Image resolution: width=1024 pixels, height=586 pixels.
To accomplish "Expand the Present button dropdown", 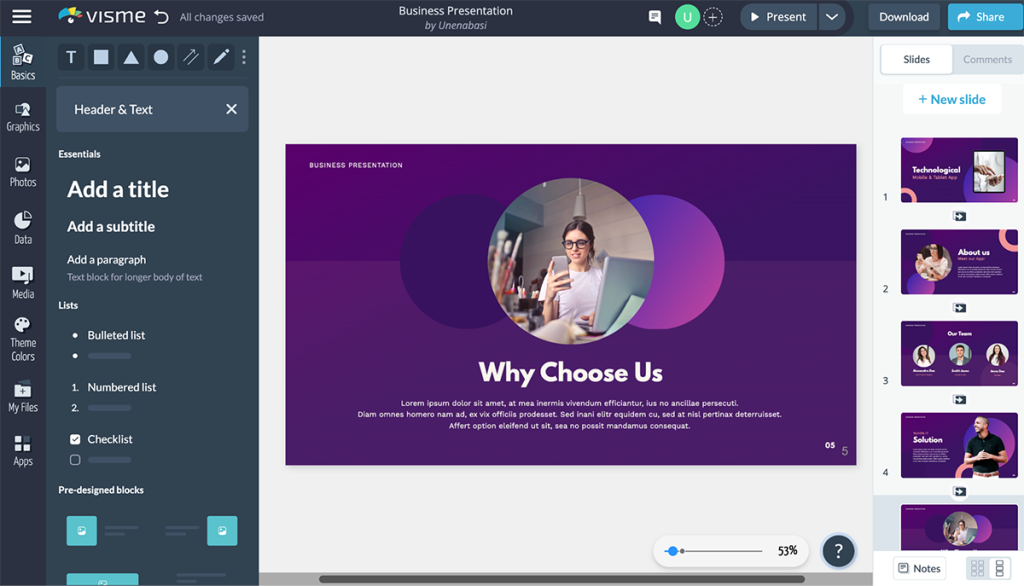I will (832, 16).
